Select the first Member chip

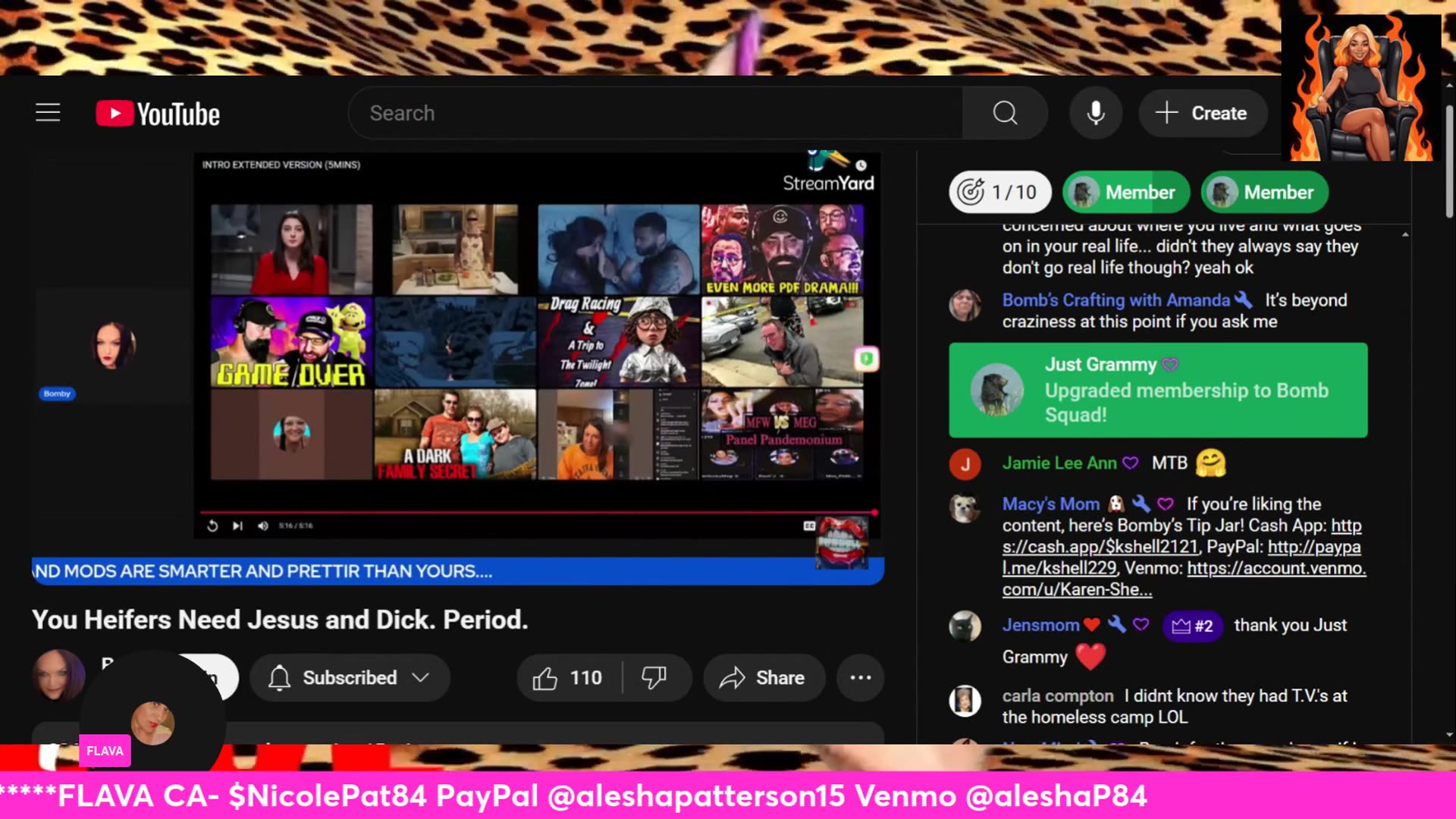(x=1125, y=192)
